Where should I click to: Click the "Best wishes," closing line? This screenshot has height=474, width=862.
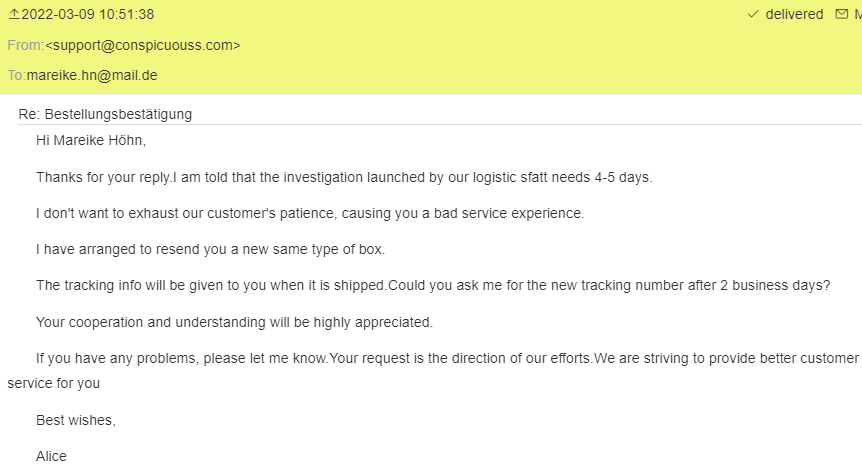point(76,420)
